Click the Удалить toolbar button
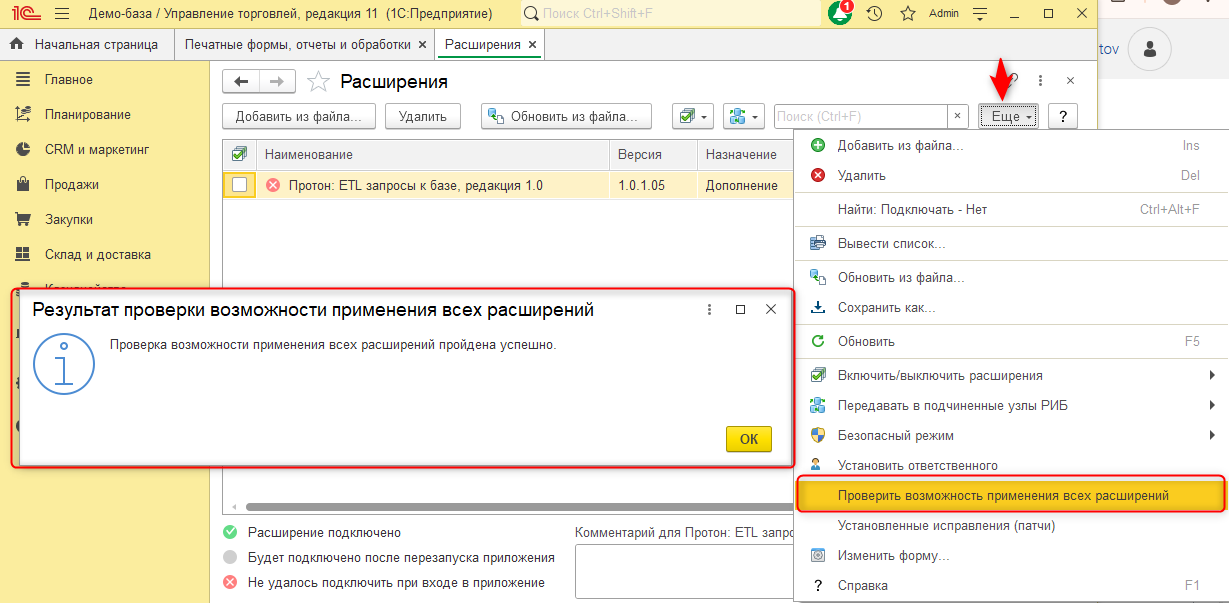Screen dimensions: 1229x603 click(x=423, y=116)
